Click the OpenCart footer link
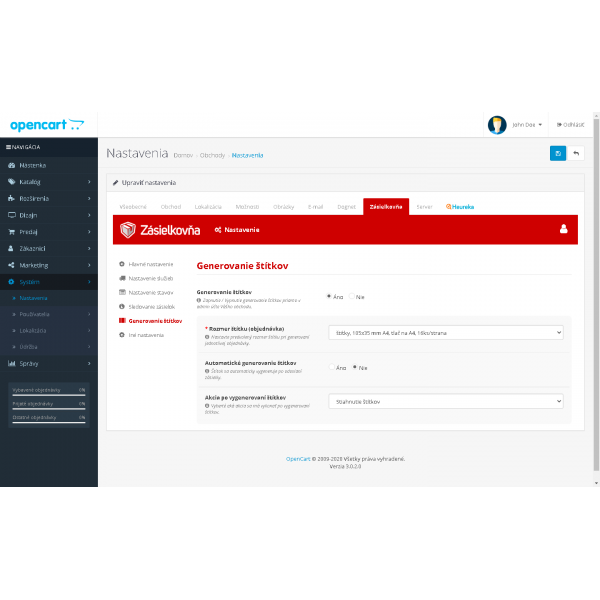The height and width of the screenshot is (600, 600). 298,459
